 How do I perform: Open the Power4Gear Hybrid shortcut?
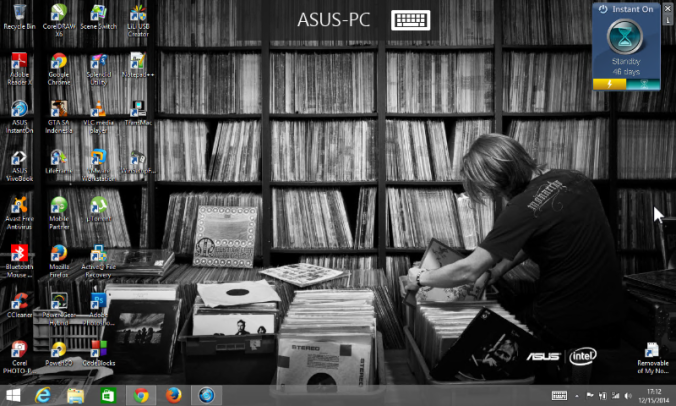click(59, 309)
